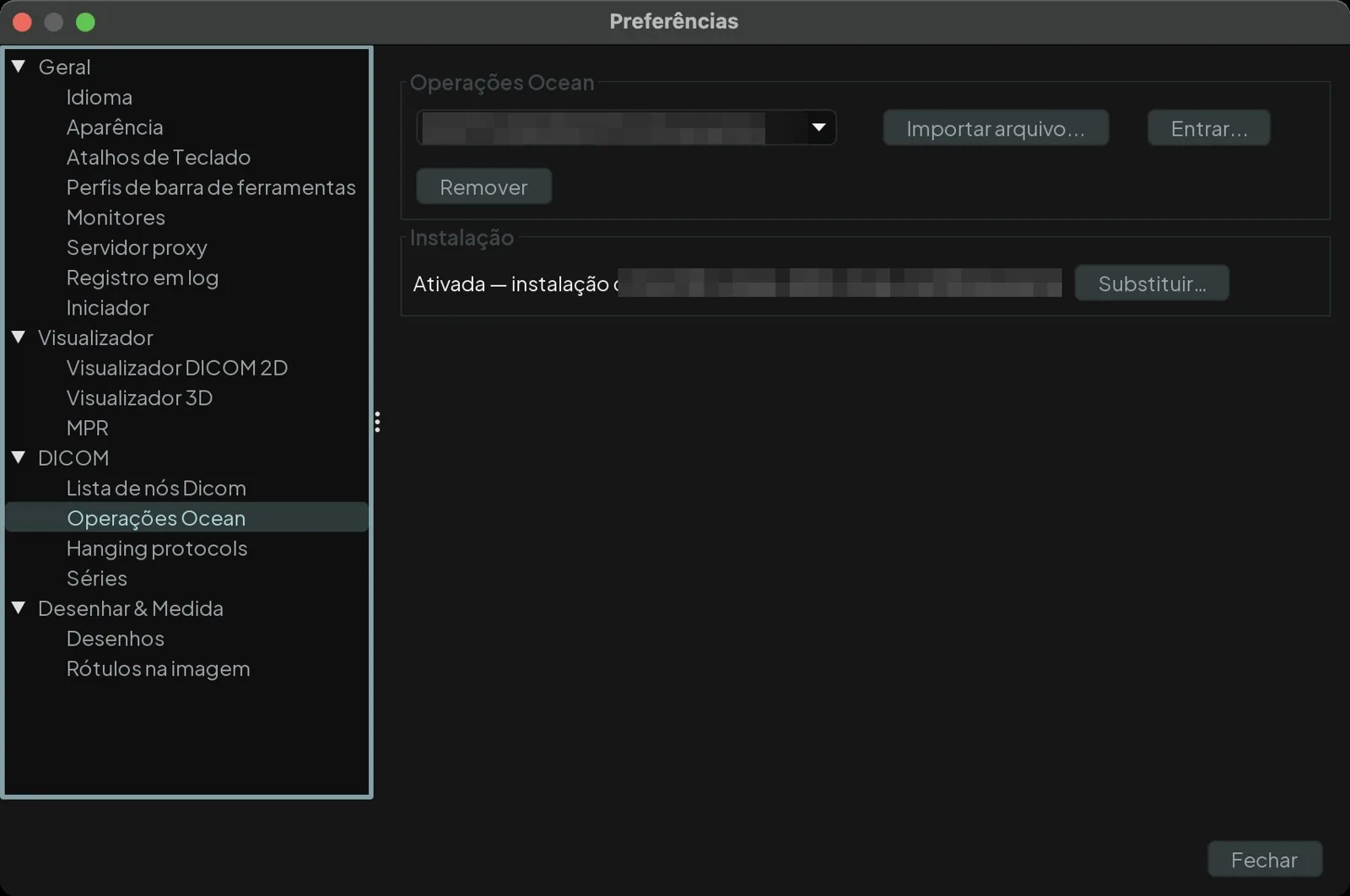Viewport: 1350px width, 896px height.
Task: Click the Remover button
Action: (x=483, y=186)
